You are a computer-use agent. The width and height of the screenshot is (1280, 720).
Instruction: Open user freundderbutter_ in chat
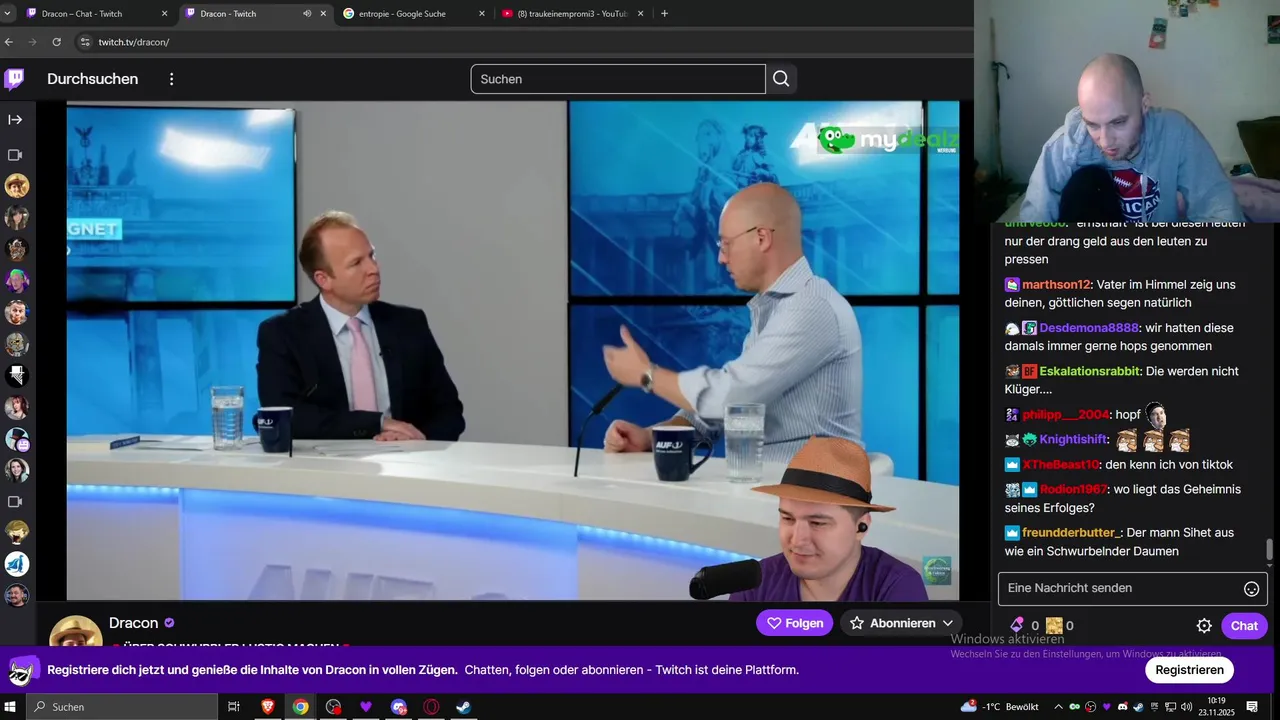tap(1072, 533)
